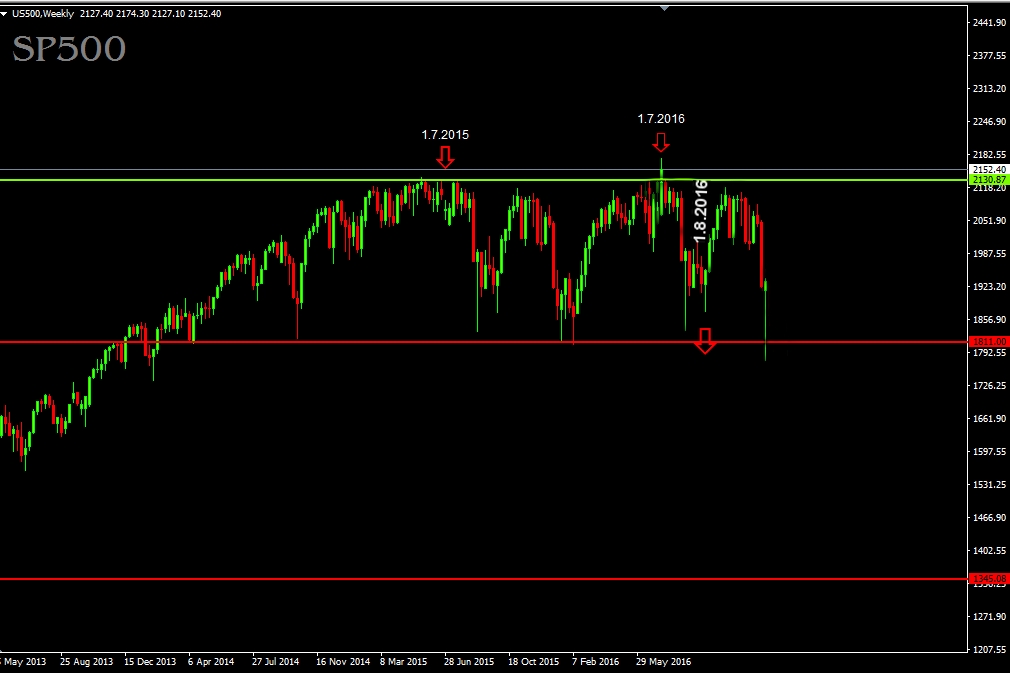Viewport: 1010px width, 673px height.
Task: Click the red 1811.00 price tag
Action: (x=989, y=342)
